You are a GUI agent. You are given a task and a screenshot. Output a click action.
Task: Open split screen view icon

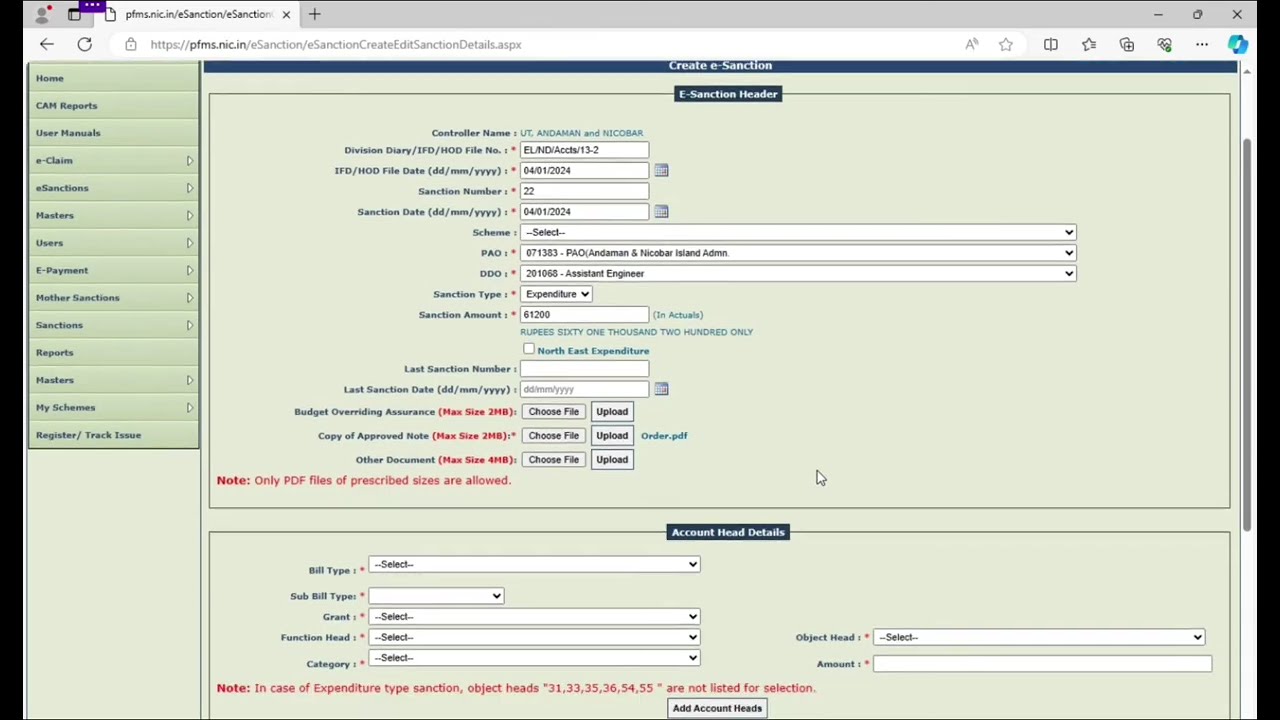(x=1051, y=44)
